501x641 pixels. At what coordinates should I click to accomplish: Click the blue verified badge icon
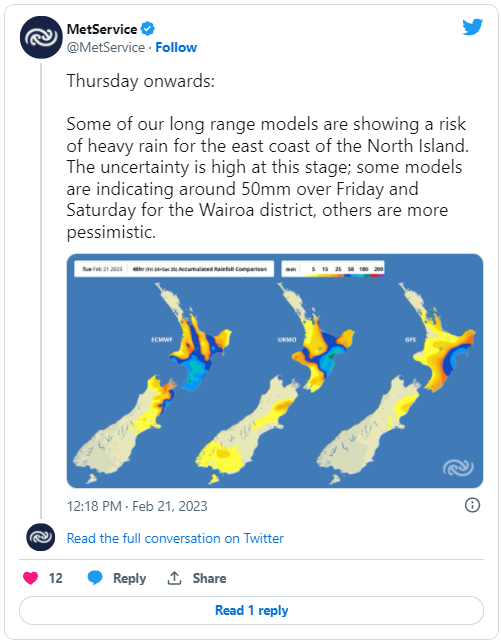pyautogui.click(x=148, y=29)
